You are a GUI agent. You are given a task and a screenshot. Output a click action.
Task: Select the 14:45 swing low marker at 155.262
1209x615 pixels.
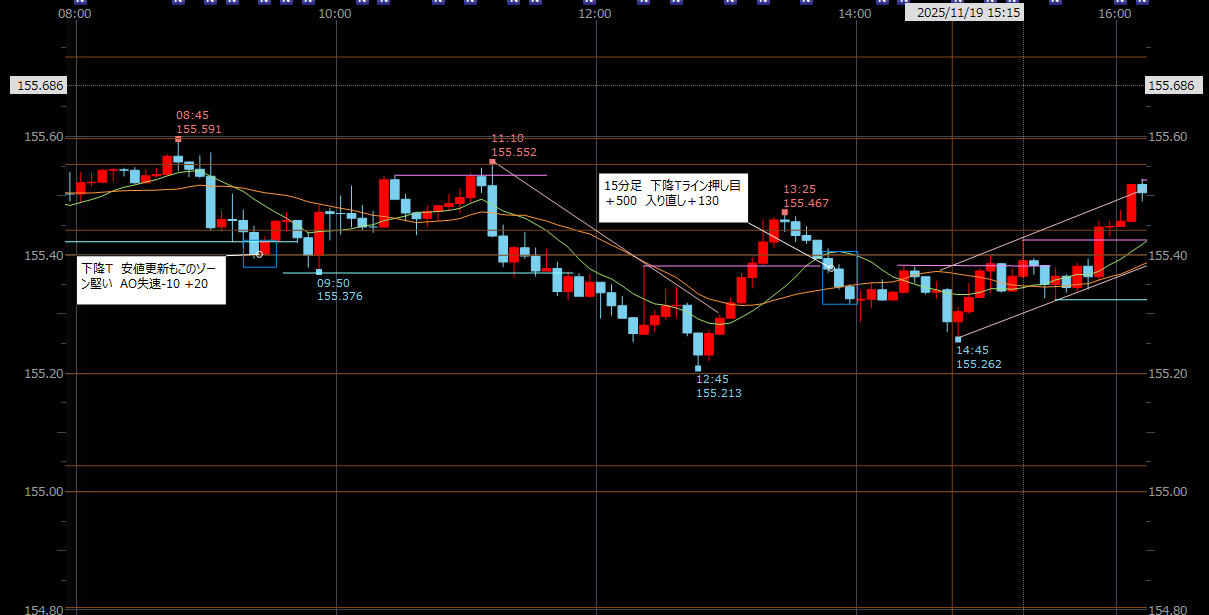pos(958,340)
